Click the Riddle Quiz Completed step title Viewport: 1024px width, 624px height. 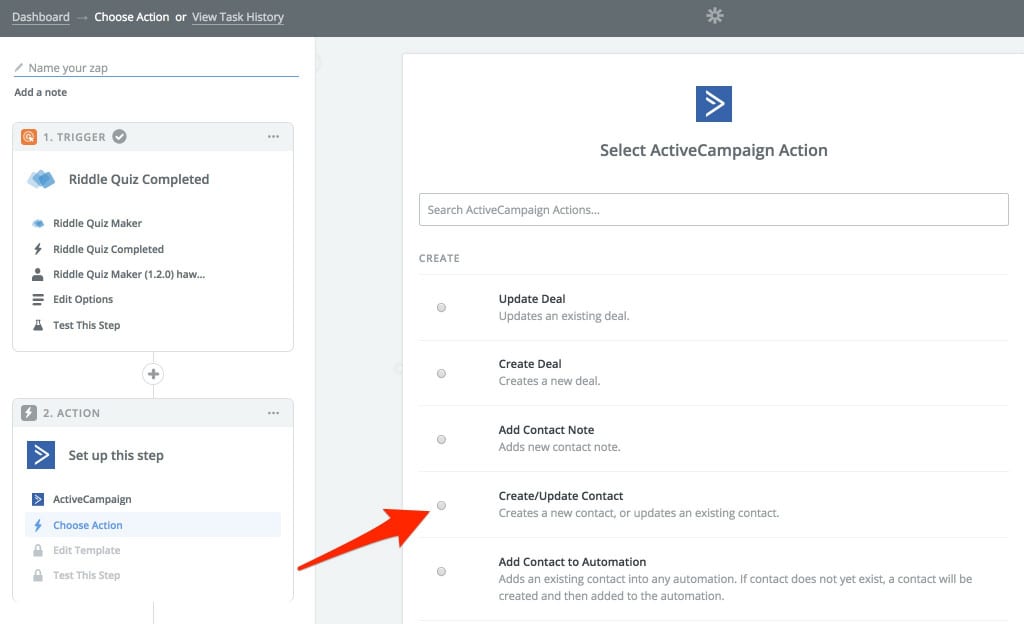[x=139, y=179]
